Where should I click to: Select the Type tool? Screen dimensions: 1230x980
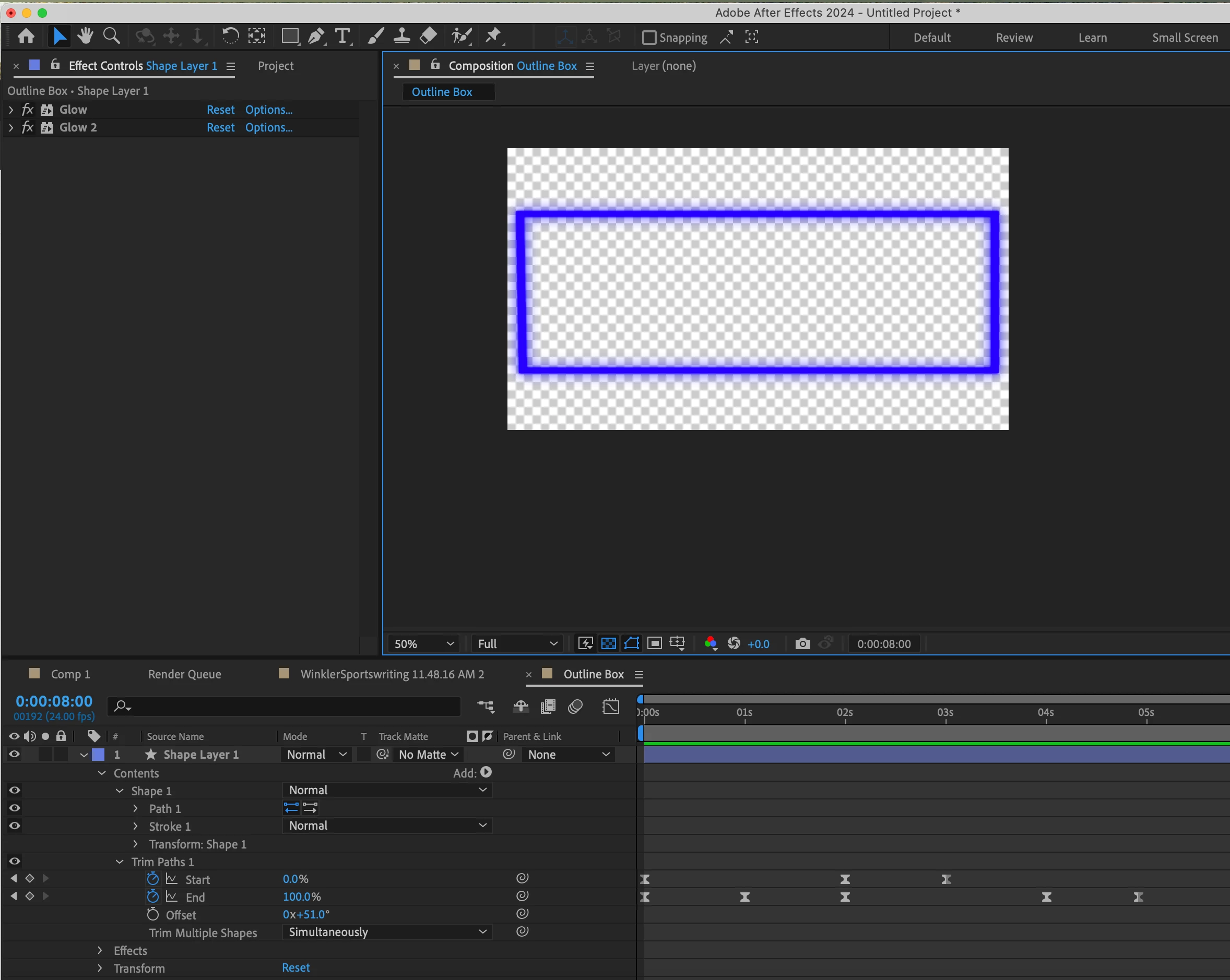(342, 37)
